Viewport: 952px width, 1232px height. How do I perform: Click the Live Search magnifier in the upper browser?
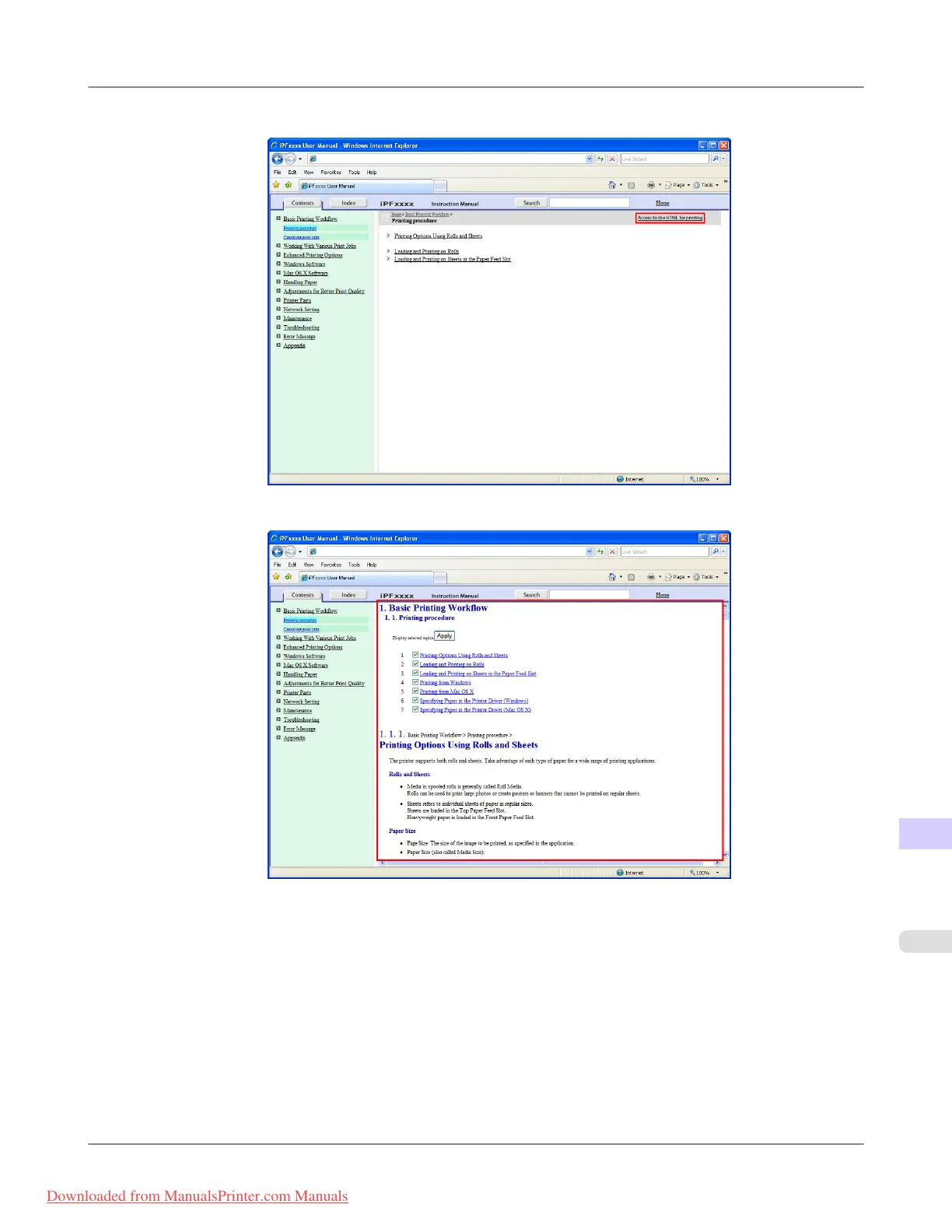pyautogui.click(x=716, y=159)
